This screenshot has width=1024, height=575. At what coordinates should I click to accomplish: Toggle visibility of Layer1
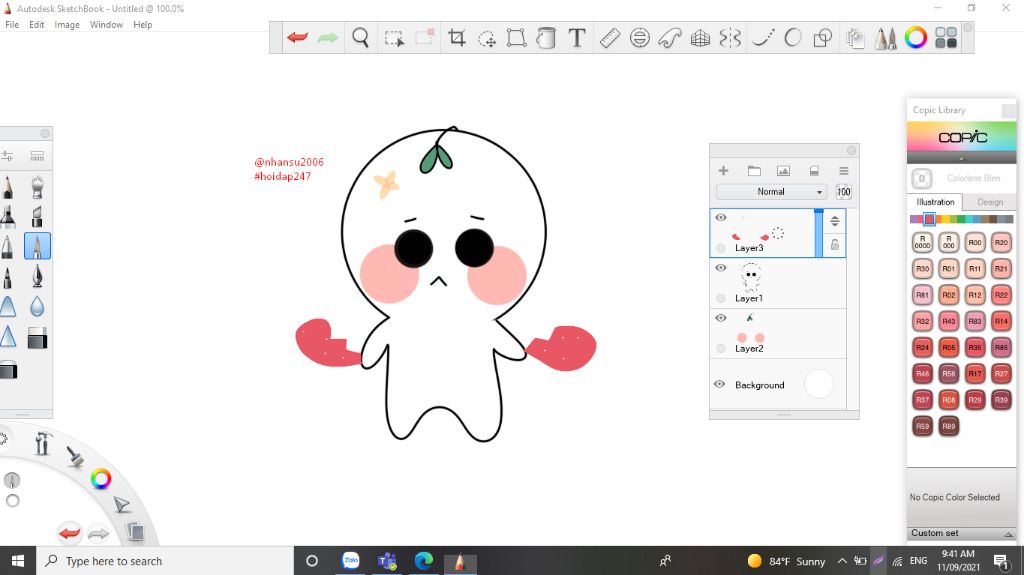(720, 268)
